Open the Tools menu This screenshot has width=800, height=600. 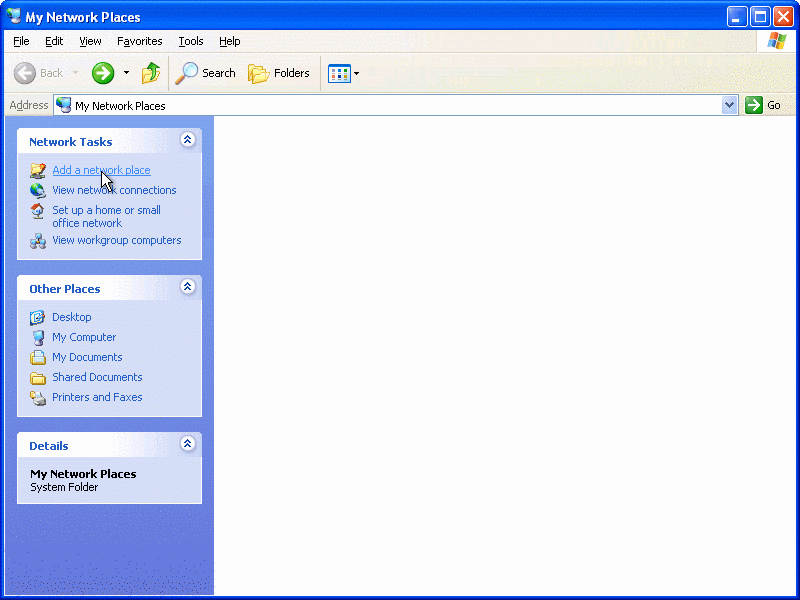pyautogui.click(x=190, y=41)
